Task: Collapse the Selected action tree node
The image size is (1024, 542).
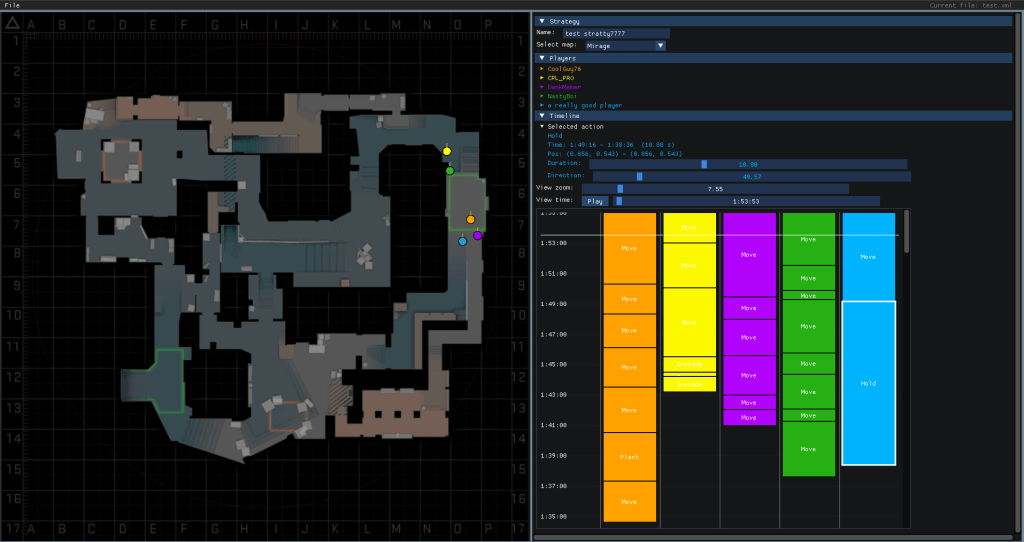Action: [543, 126]
